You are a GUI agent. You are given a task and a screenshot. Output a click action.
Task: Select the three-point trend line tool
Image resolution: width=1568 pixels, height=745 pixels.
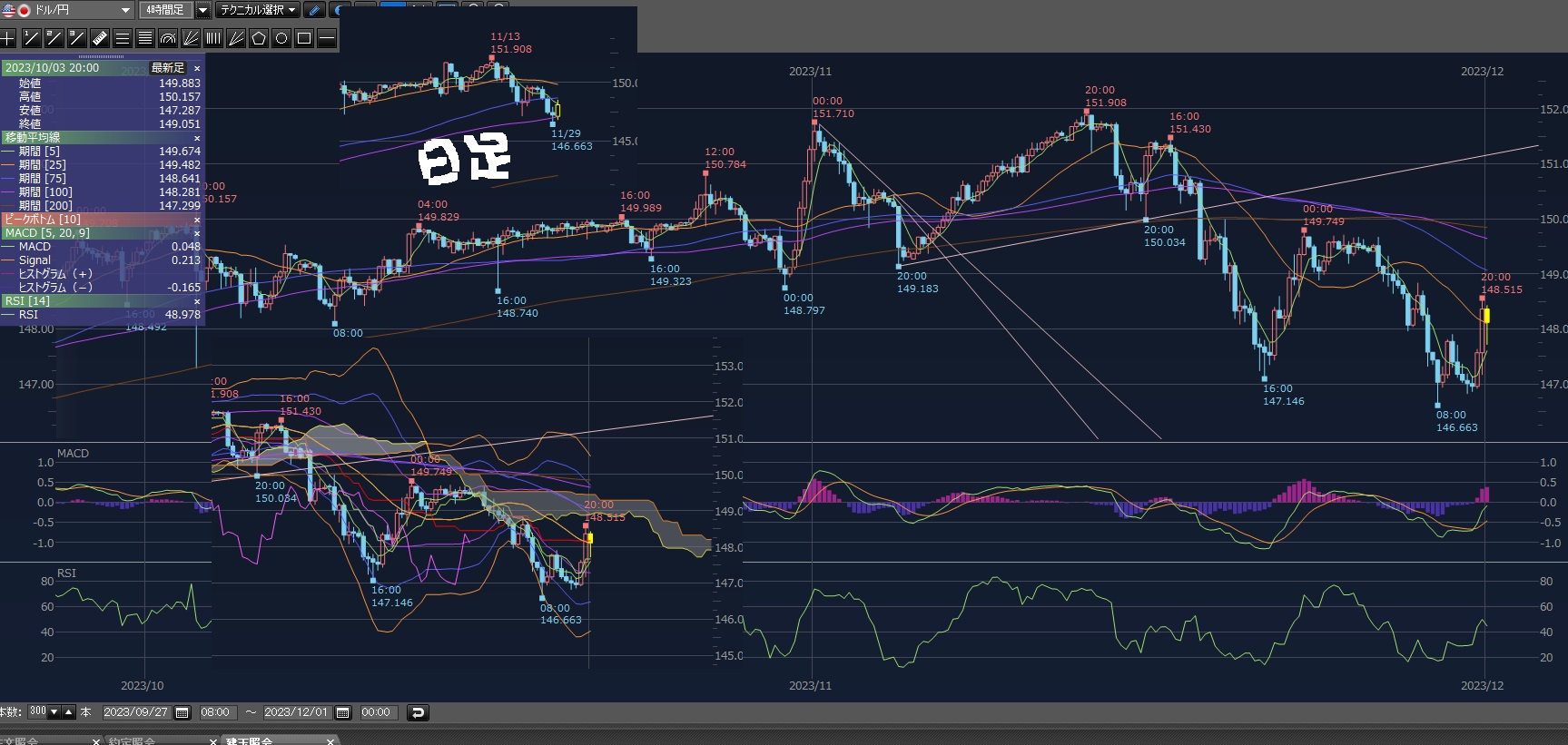click(76, 38)
